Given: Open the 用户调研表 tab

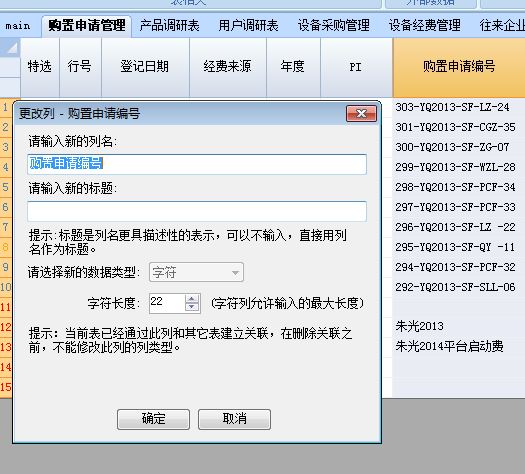Looking at the screenshot, I should (x=248, y=26).
